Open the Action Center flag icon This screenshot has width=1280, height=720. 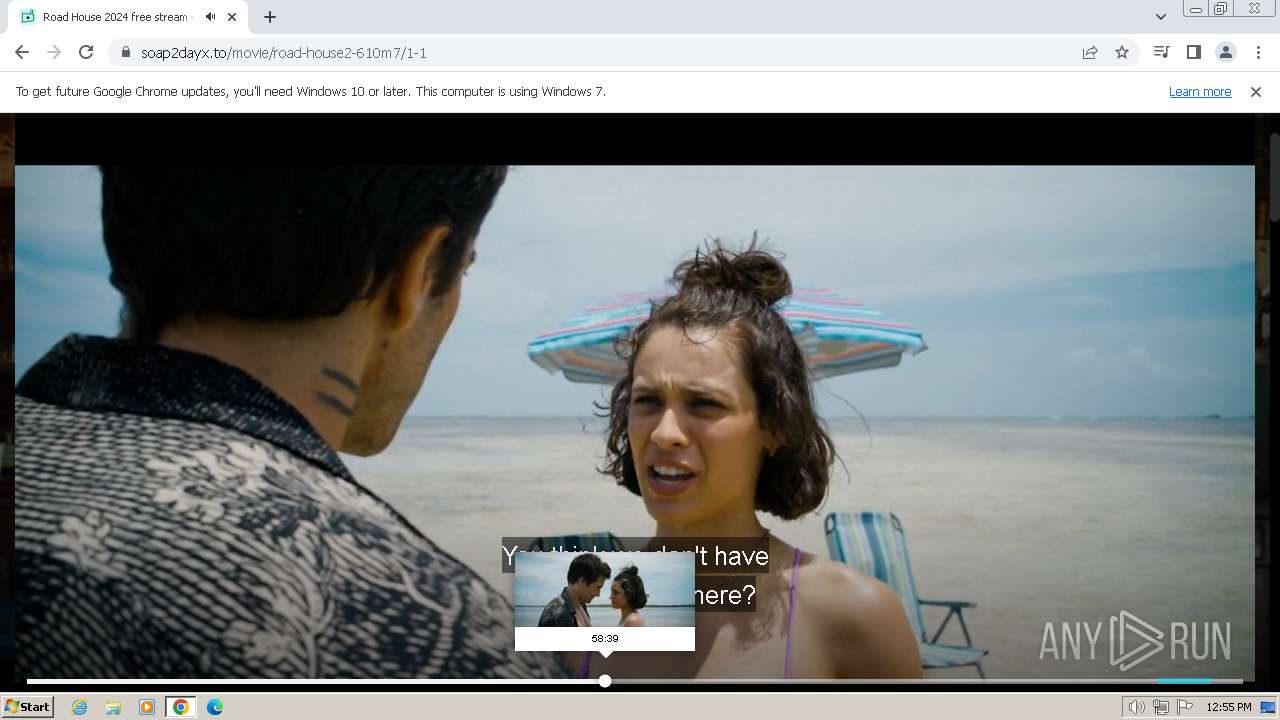coord(1185,707)
